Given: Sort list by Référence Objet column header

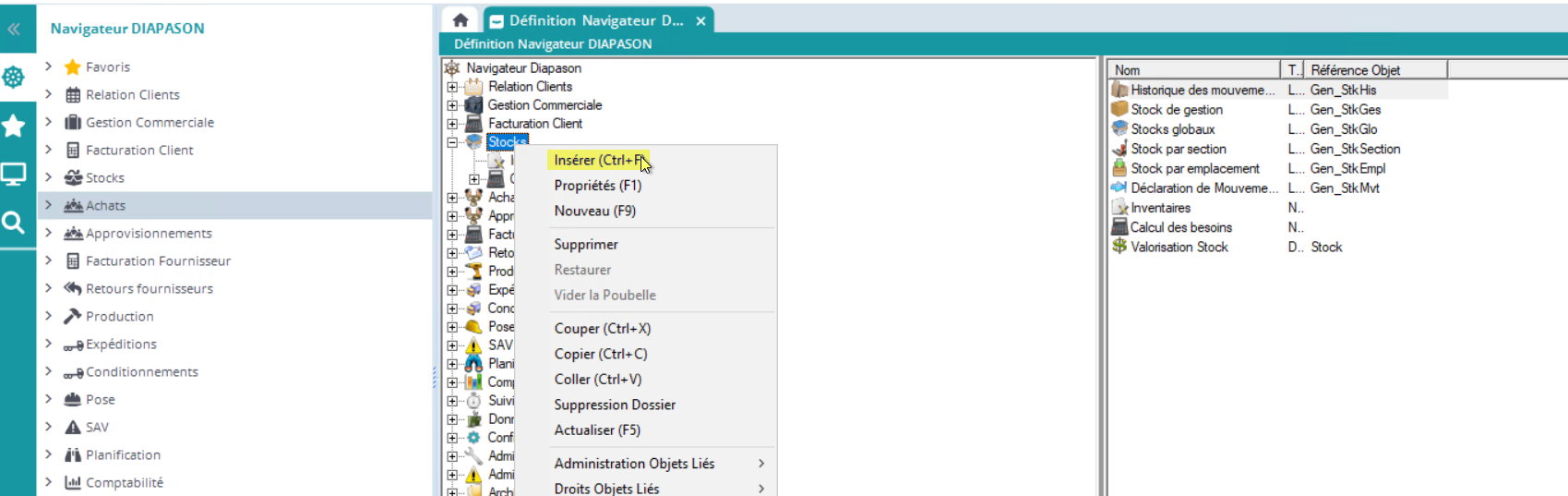Looking at the screenshot, I should tap(1355, 70).
